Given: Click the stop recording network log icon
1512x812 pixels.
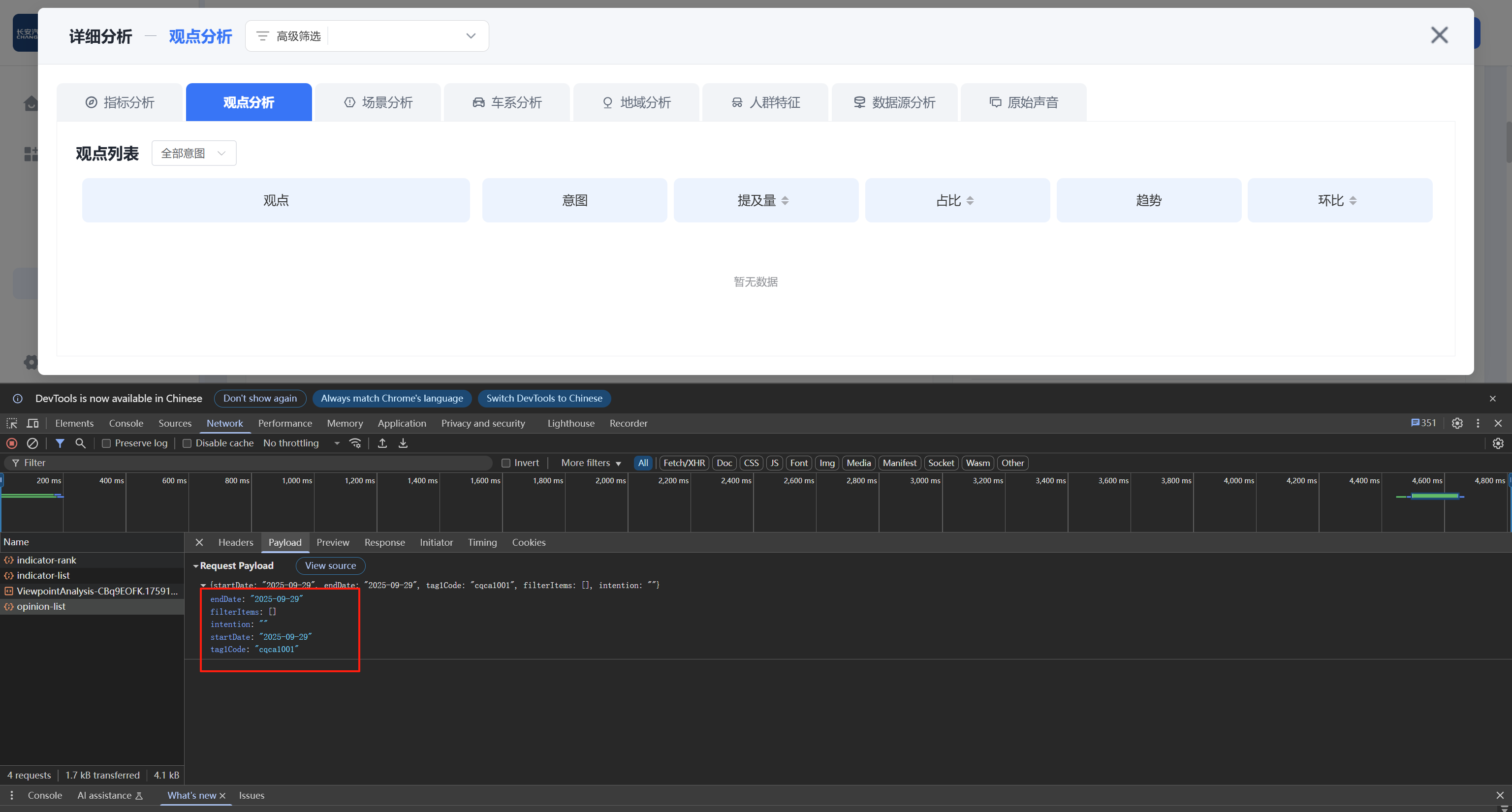Looking at the screenshot, I should tap(12, 443).
